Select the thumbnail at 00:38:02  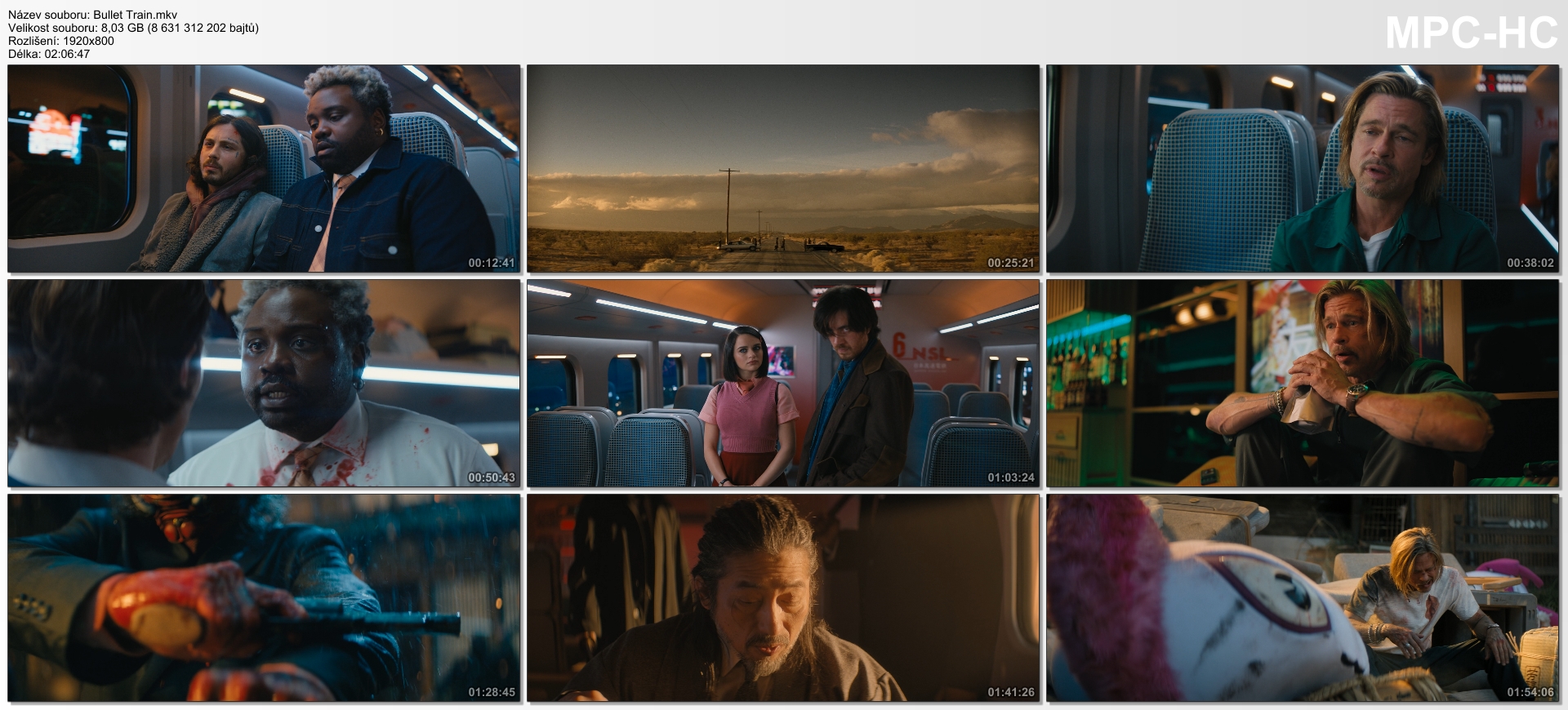[x=1303, y=168]
